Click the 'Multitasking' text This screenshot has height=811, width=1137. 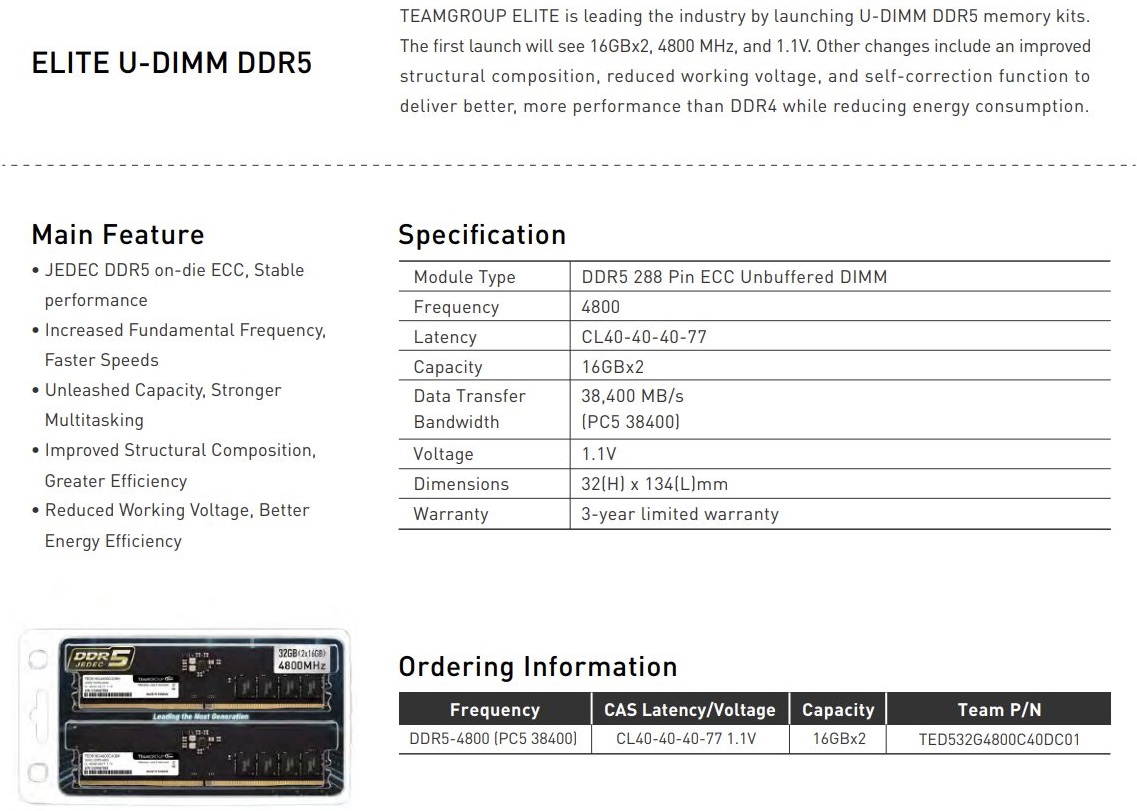94,421
